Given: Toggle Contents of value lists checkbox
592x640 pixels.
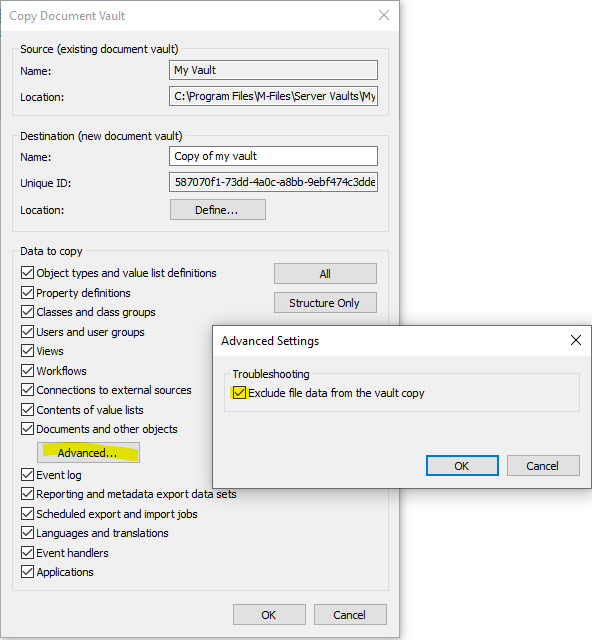Looking at the screenshot, I should (x=27, y=409).
